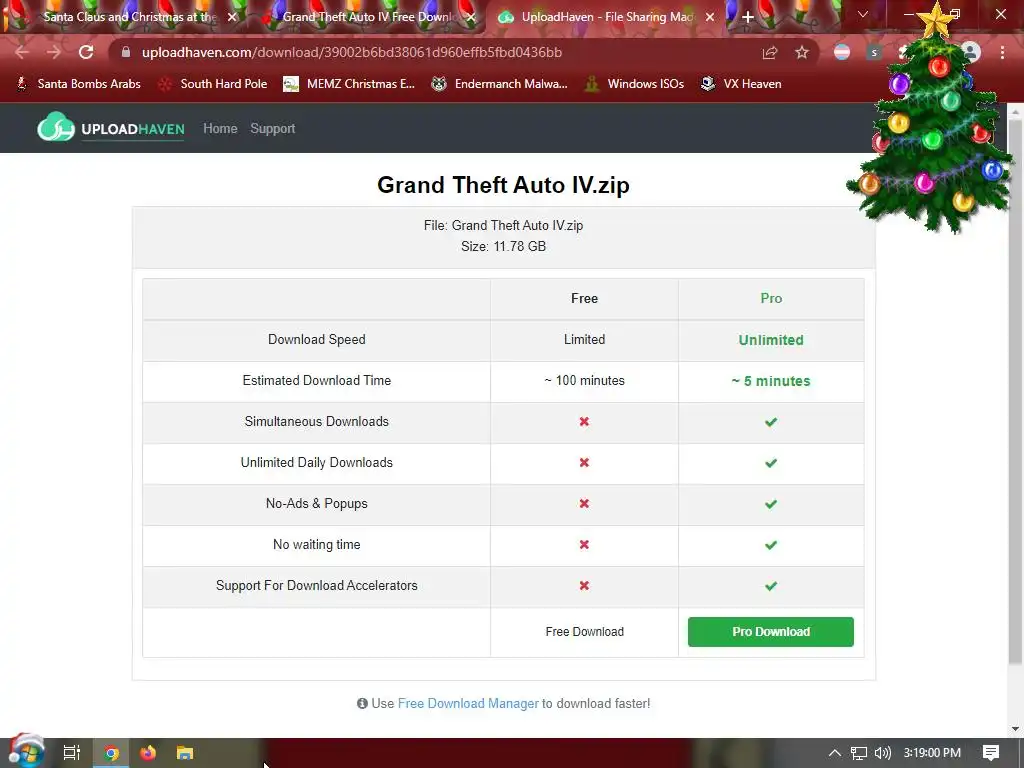Screen dimensions: 1024x768
Task: View site info via the padlock icon
Action: pos(125,52)
